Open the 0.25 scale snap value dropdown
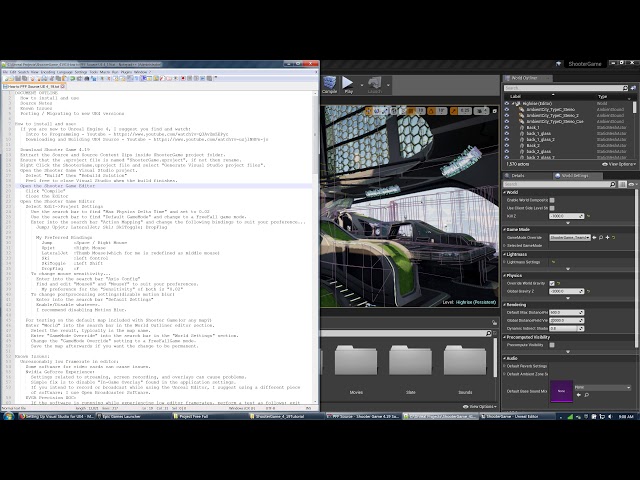 tap(465, 111)
